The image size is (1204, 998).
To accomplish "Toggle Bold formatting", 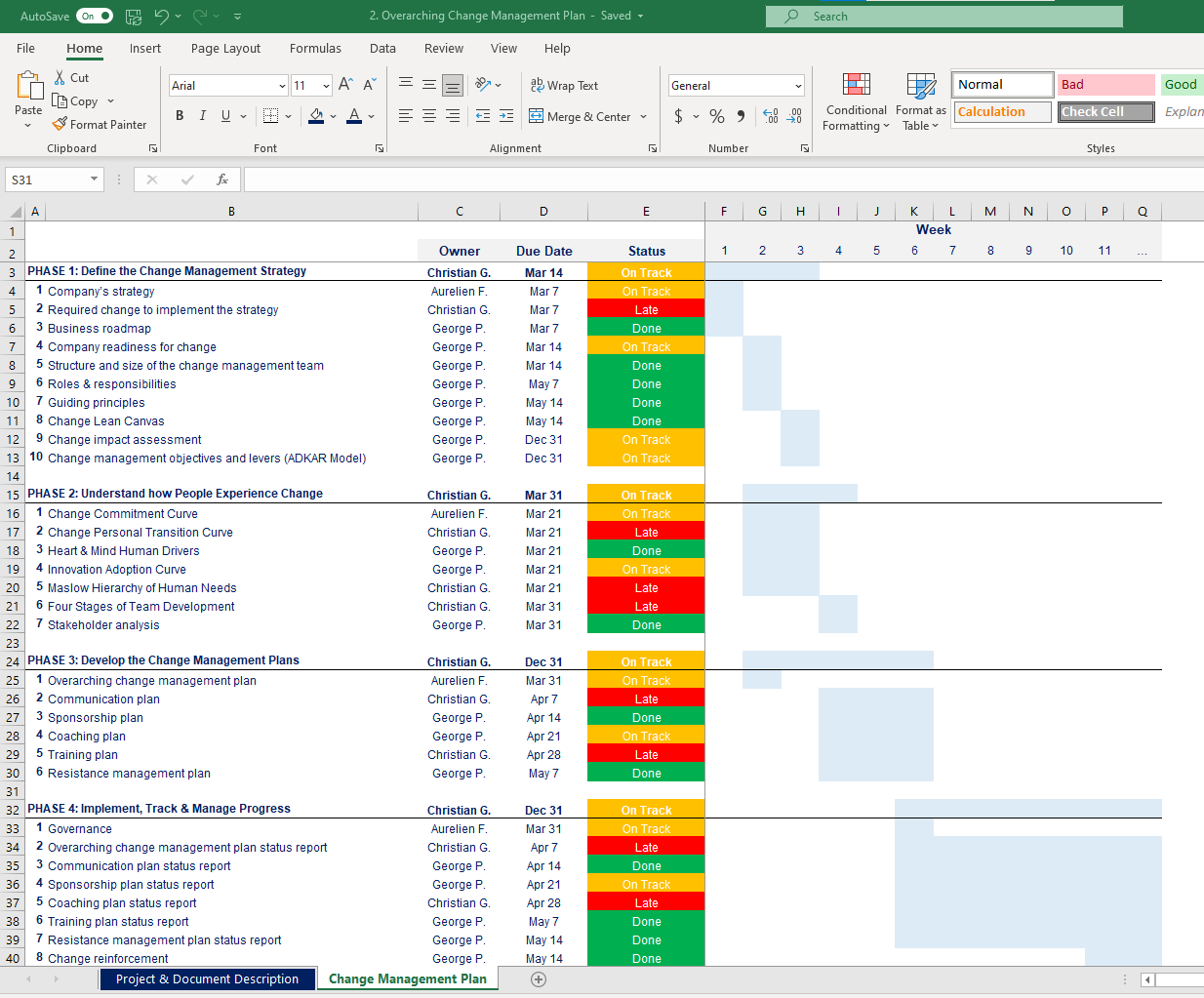I will point(180,116).
